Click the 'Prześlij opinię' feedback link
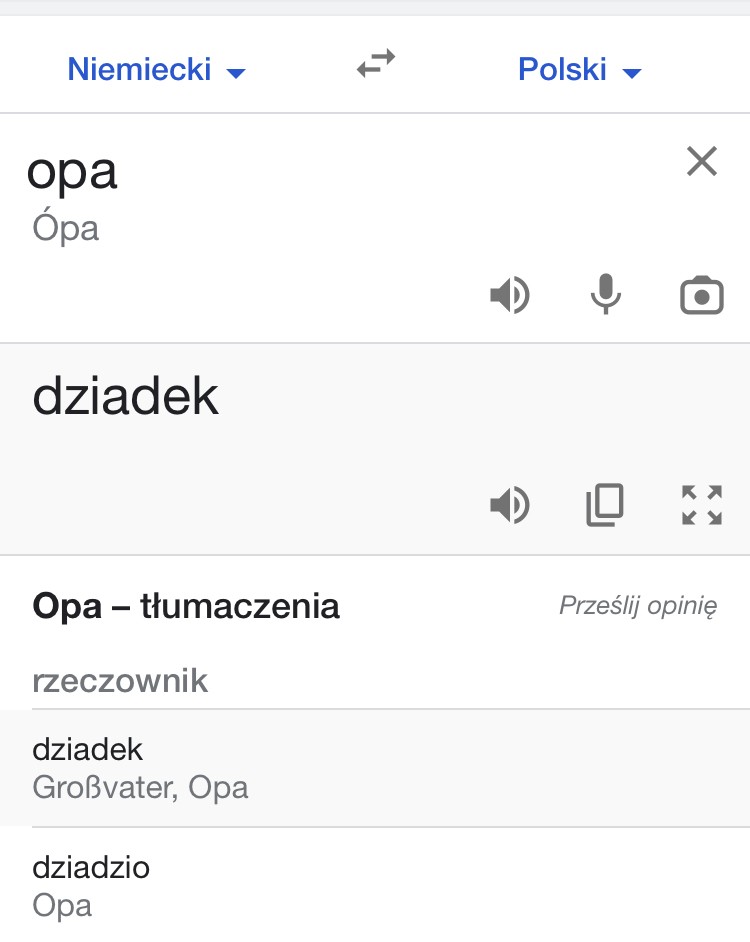Viewport: 750px width, 942px height. pyautogui.click(x=638, y=606)
